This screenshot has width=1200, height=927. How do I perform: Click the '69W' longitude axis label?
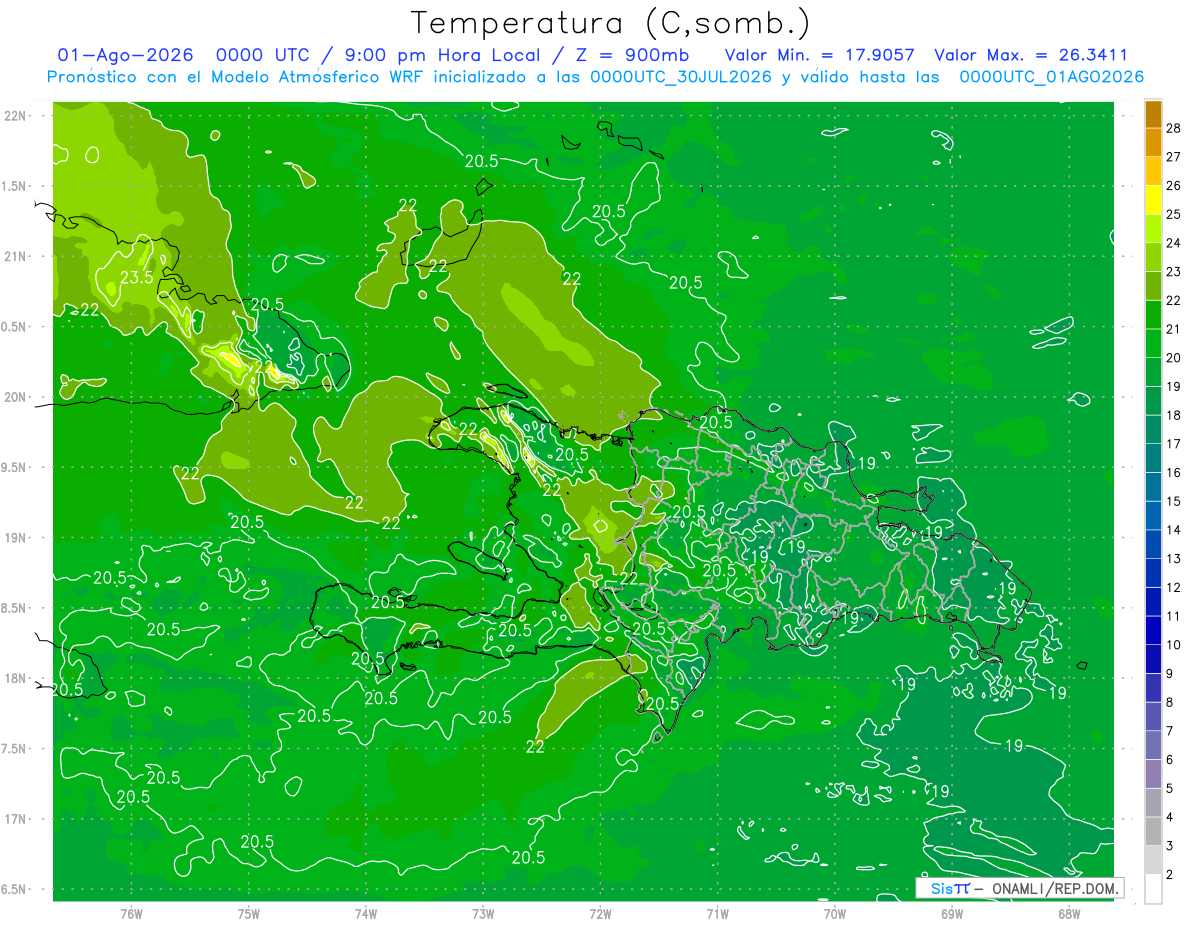coord(952,914)
